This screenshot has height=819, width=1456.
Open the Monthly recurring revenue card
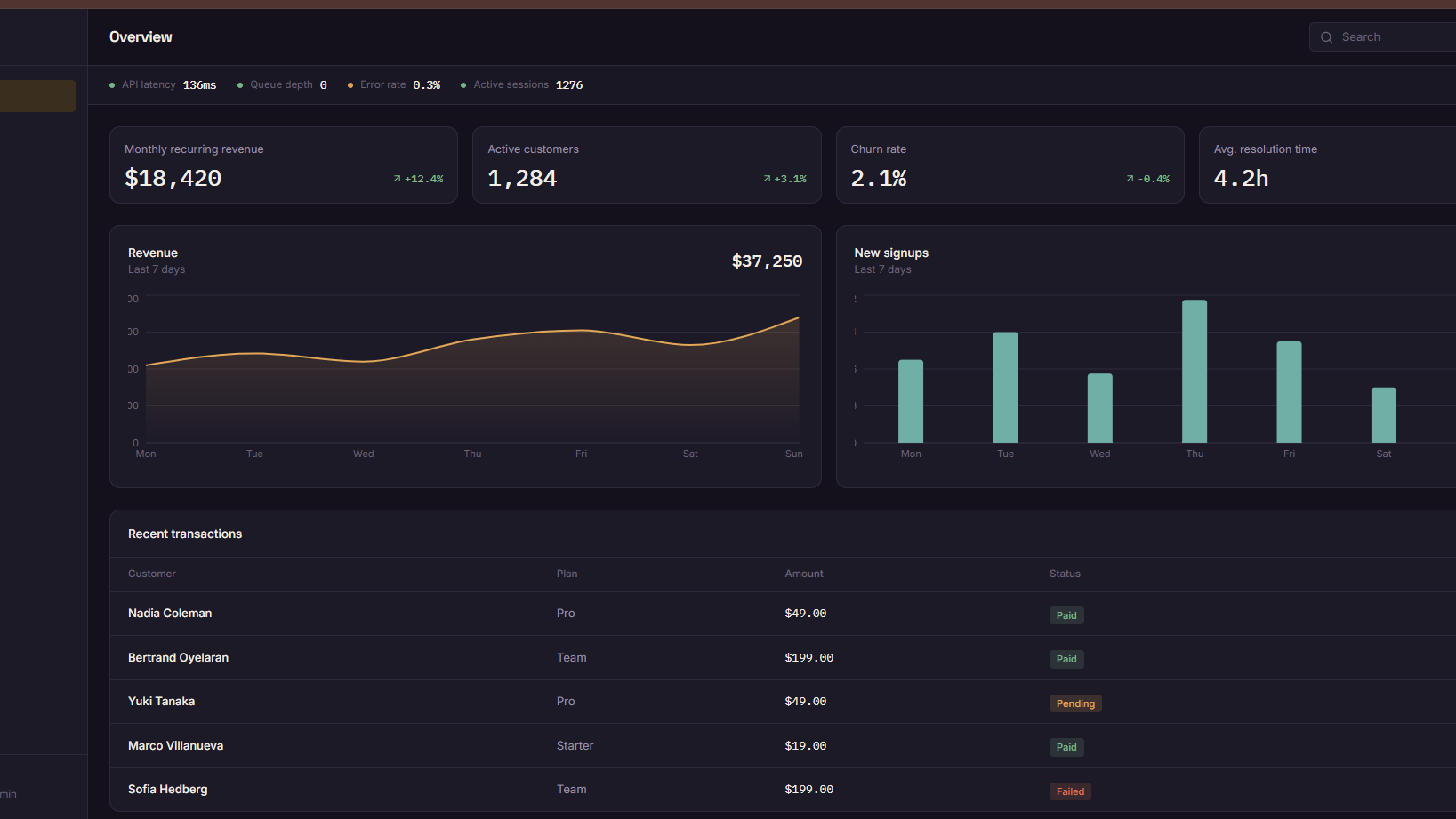coord(284,165)
